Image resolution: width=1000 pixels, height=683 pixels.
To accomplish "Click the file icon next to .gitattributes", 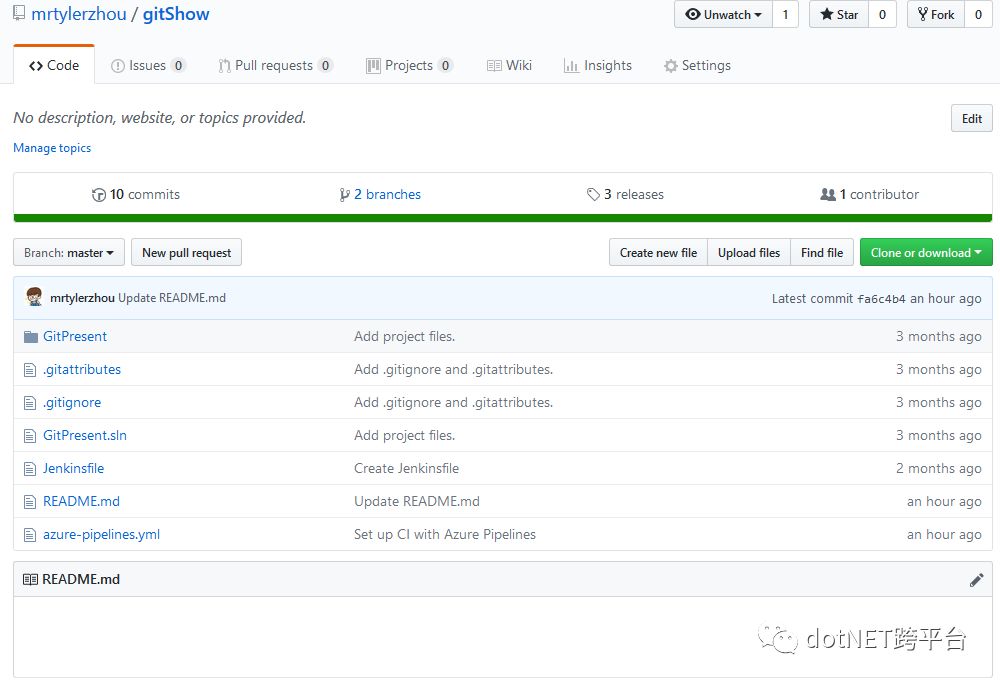I will (x=30, y=370).
